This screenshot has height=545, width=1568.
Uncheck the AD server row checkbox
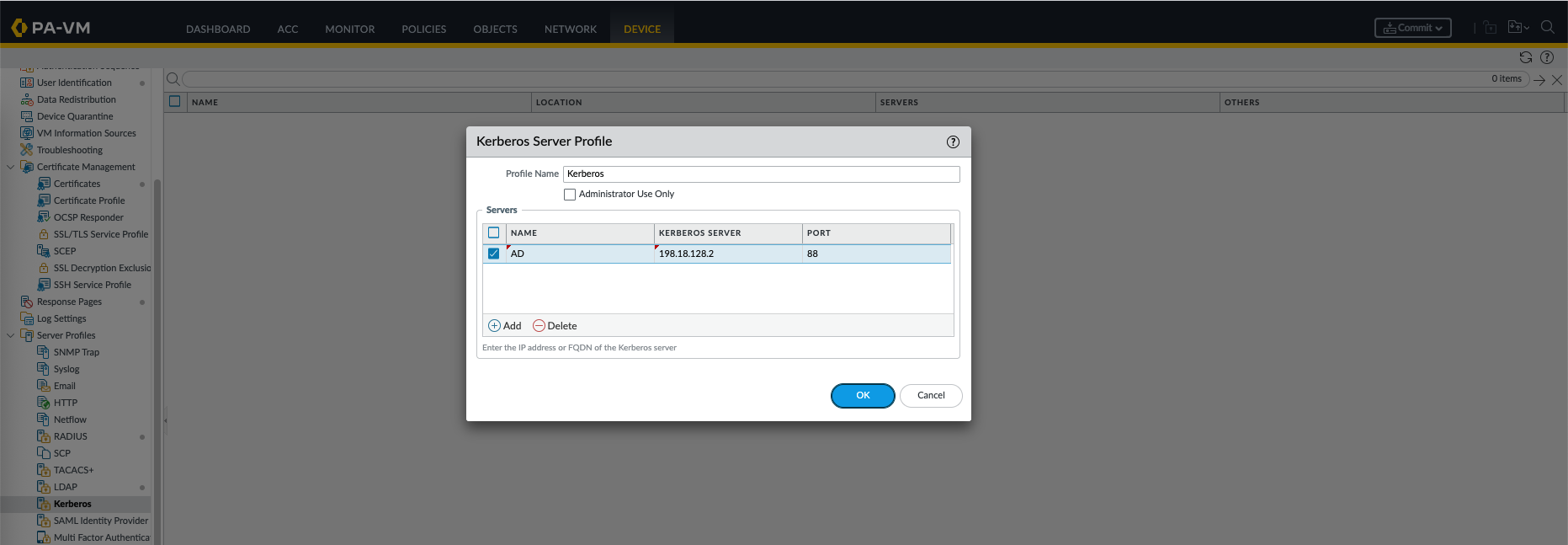[x=494, y=254]
